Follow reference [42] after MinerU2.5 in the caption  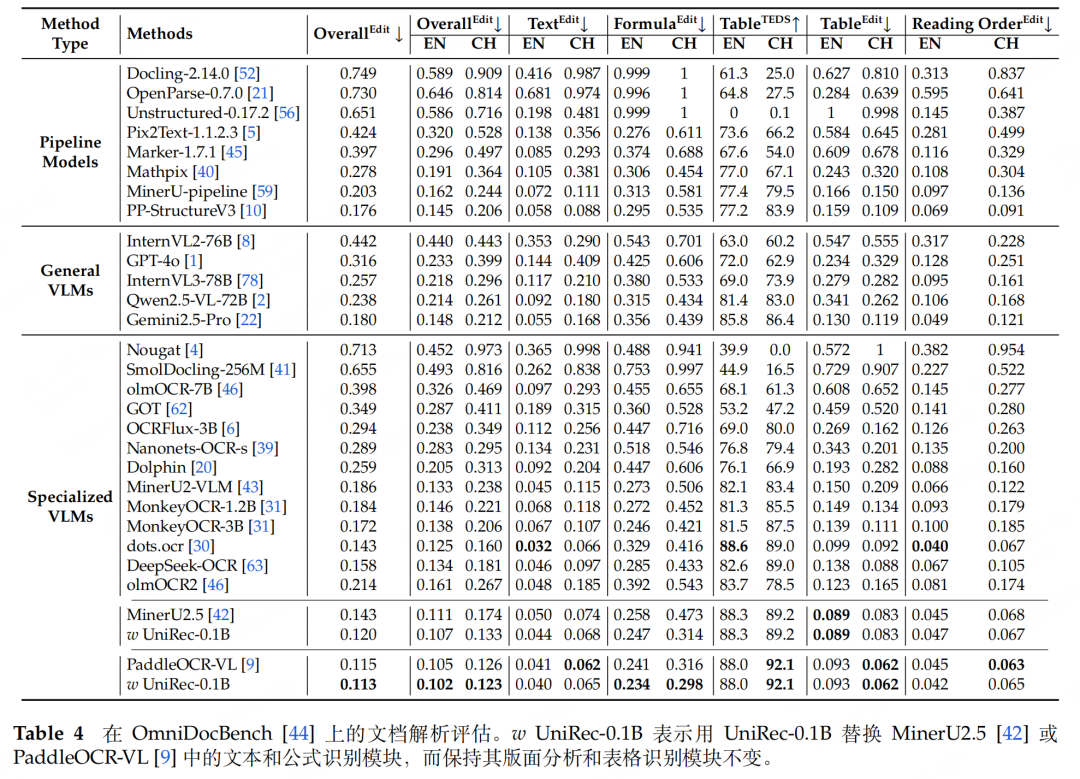tap(1012, 733)
